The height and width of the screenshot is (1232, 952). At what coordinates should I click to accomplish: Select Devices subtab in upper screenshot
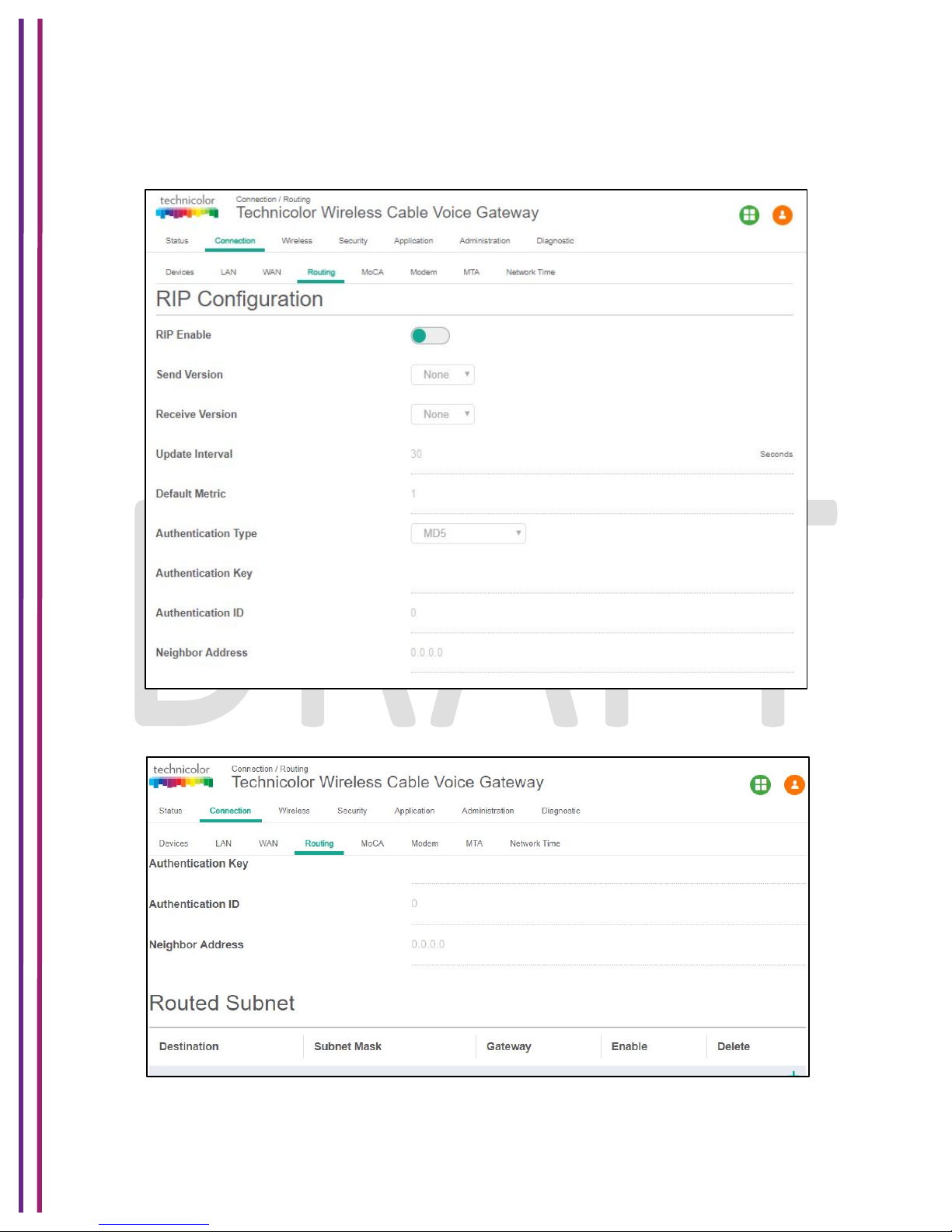[180, 272]
